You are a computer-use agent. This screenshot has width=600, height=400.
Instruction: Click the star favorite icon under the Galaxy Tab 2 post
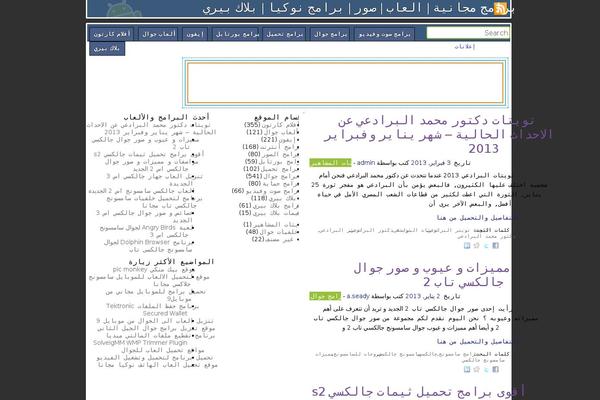click(476, 369)
